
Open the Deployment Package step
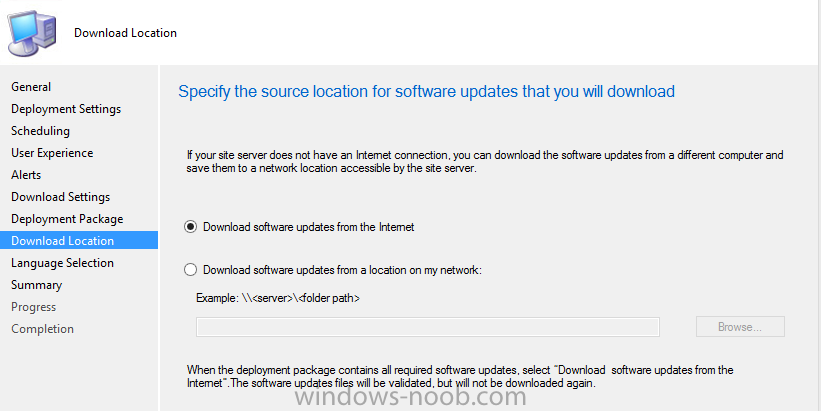tap(67, 219)
